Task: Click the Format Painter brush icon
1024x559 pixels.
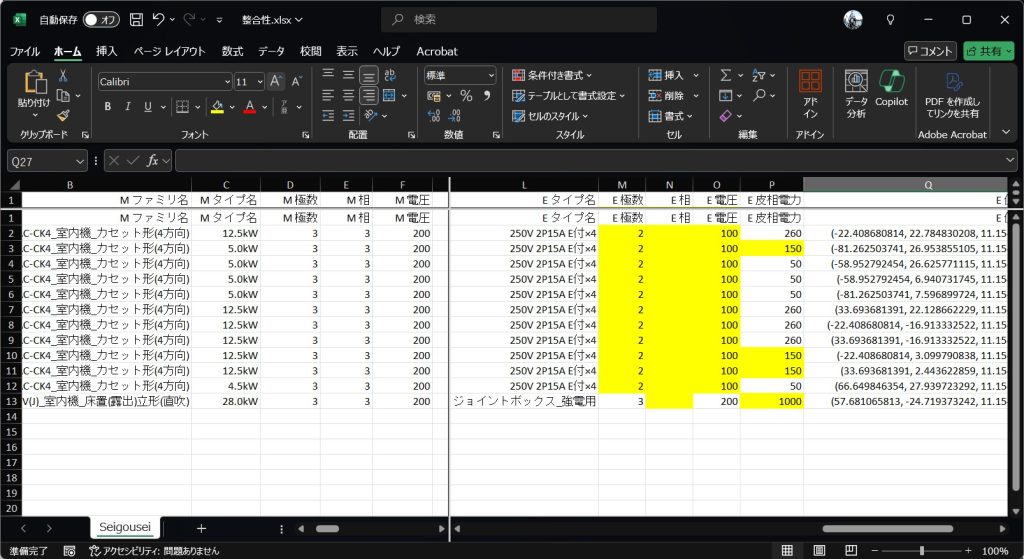Action: [x=63, y=116]
